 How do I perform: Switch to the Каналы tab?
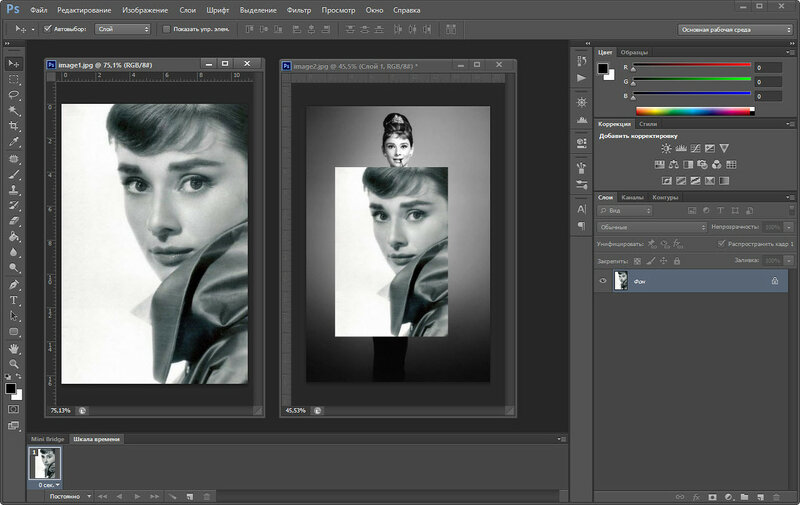[x=633, y=197]
